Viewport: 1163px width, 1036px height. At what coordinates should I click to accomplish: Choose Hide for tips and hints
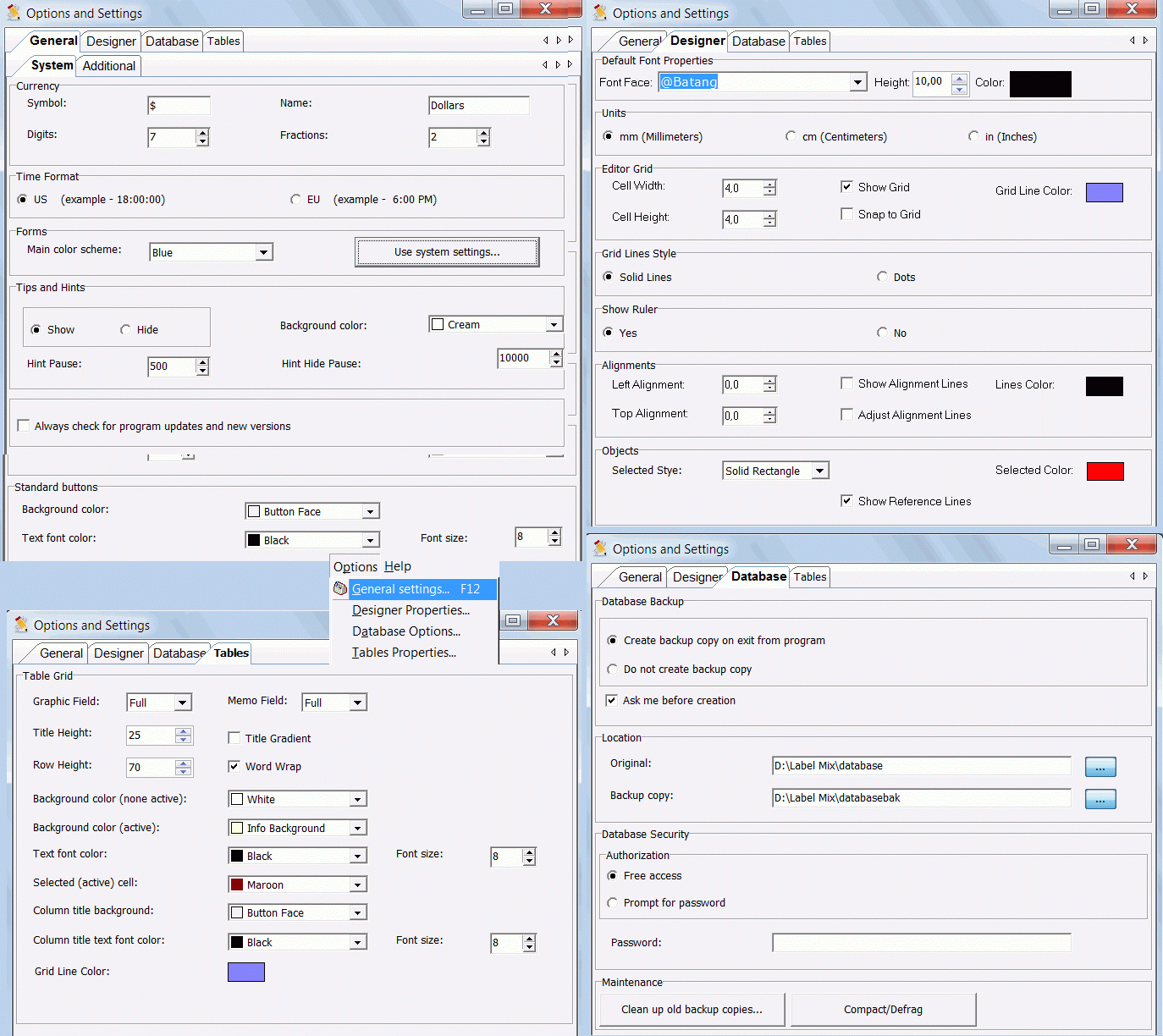pos(125,330)
